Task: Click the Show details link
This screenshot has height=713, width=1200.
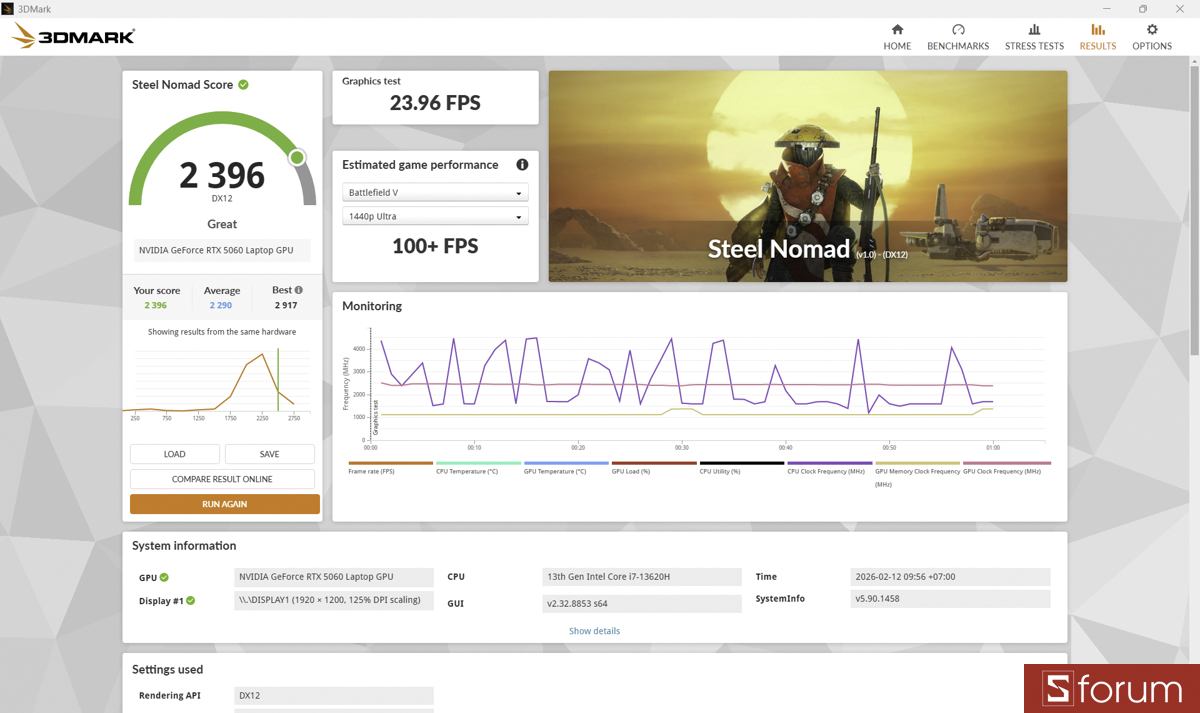Action: pos(594,631)
